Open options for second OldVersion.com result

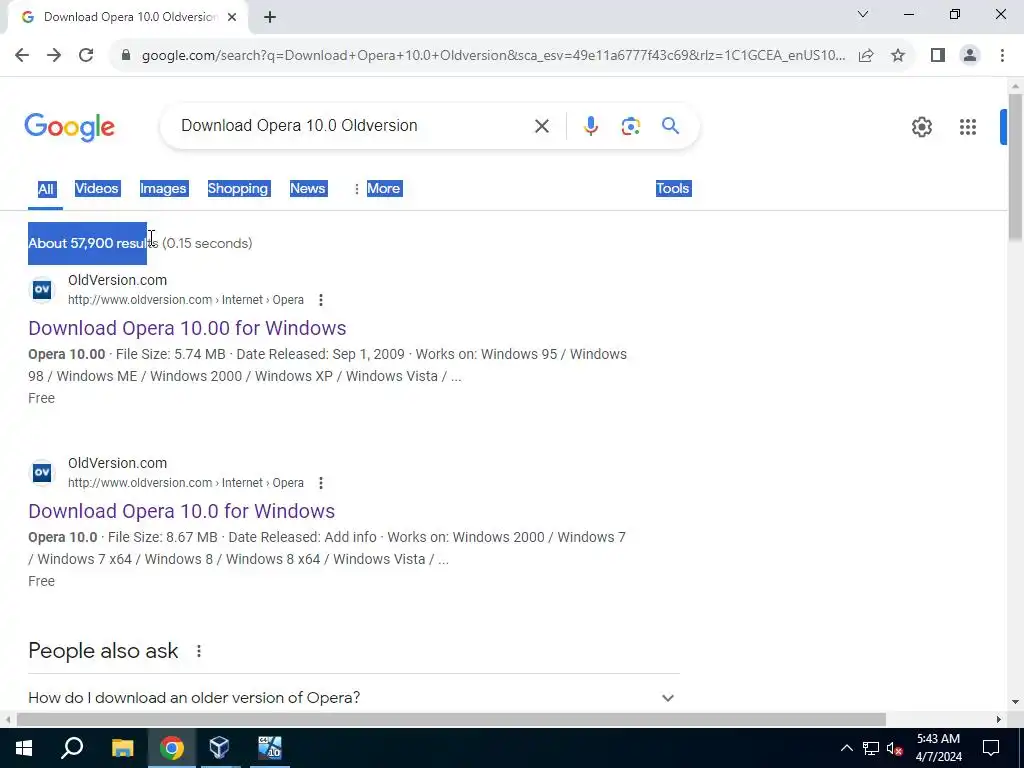(321, 483)
